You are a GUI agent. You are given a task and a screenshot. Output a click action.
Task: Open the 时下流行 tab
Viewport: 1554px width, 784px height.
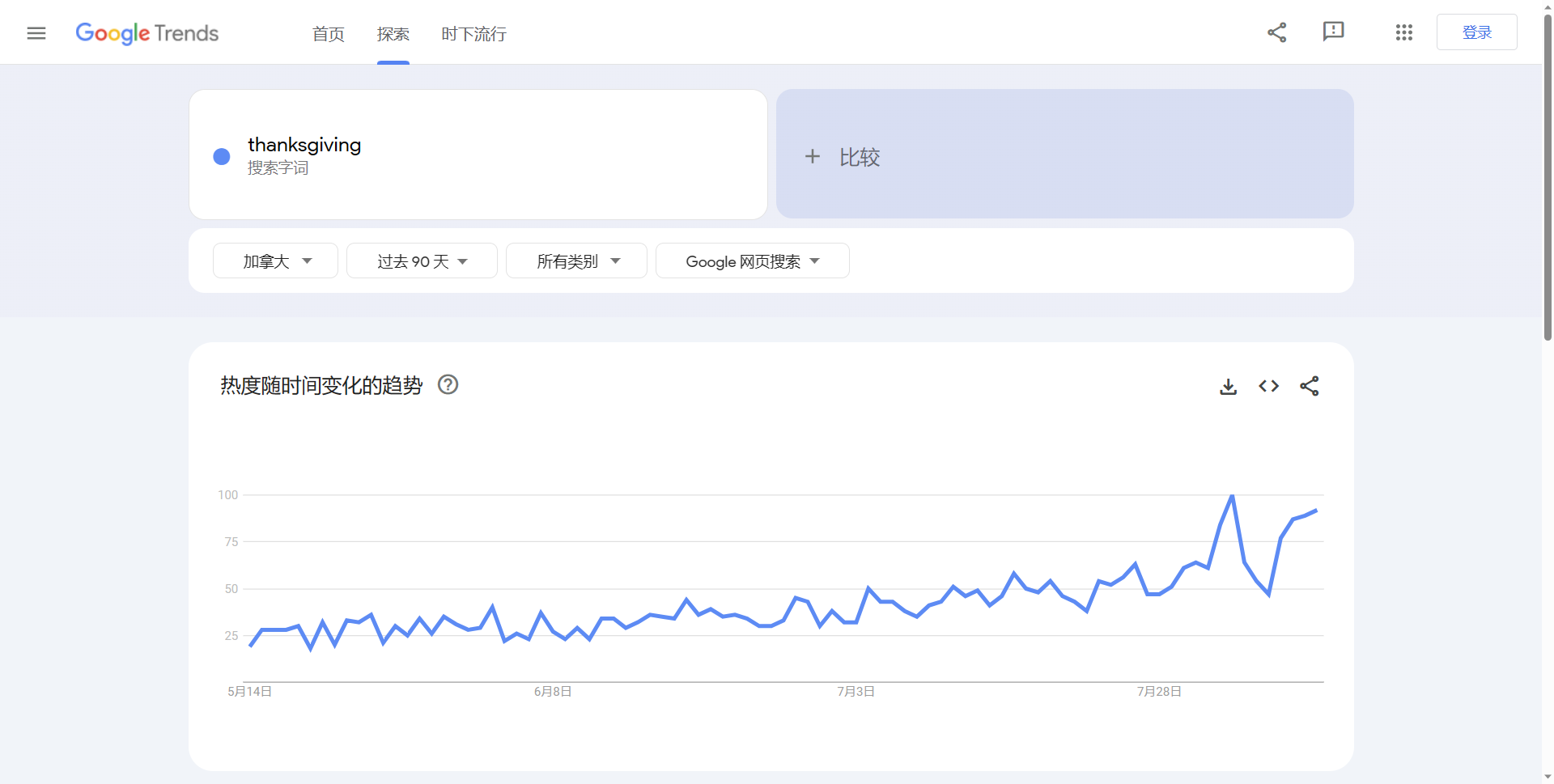474,34
